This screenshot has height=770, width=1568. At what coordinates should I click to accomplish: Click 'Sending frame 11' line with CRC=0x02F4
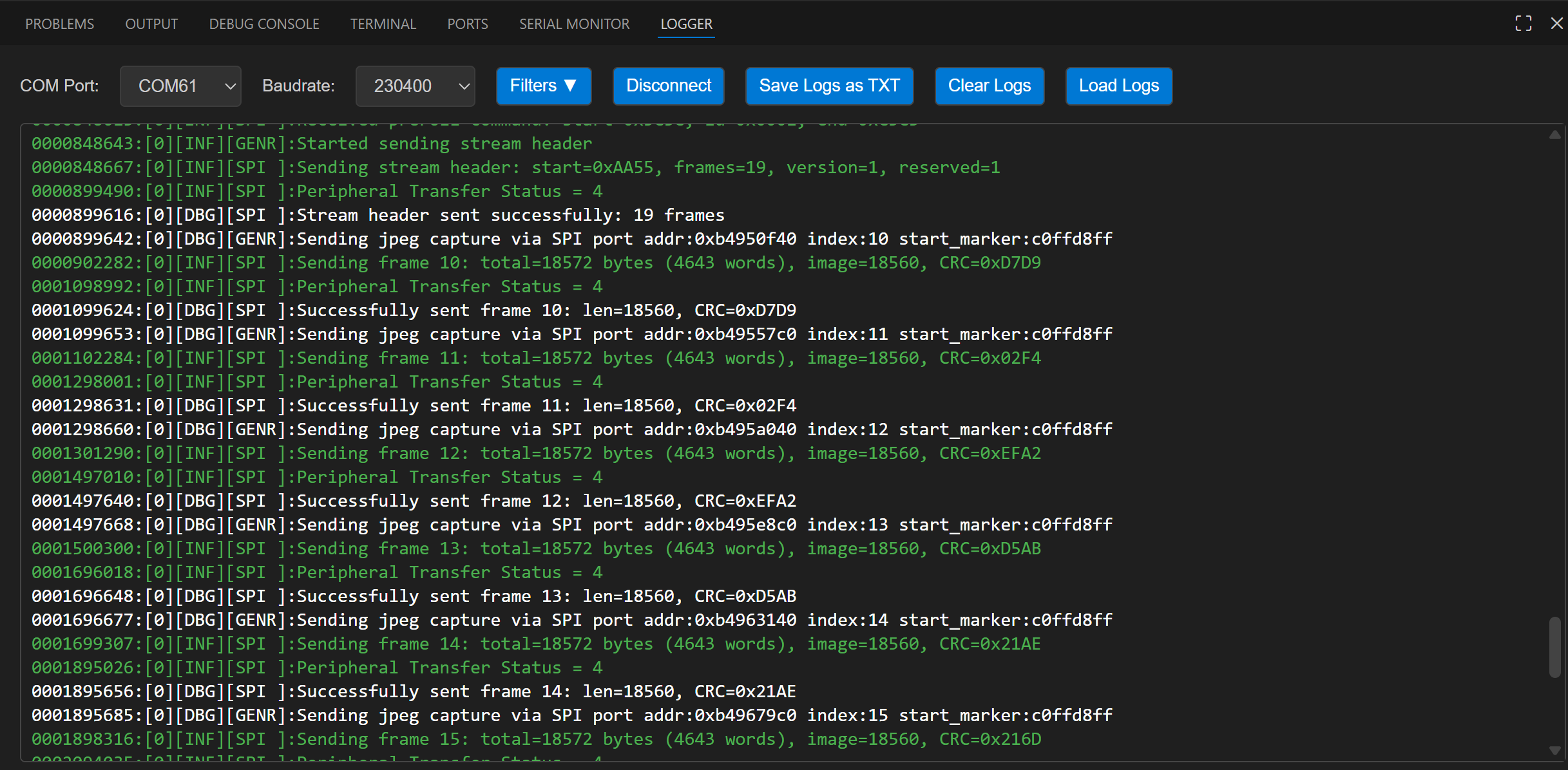coord(536,358)
